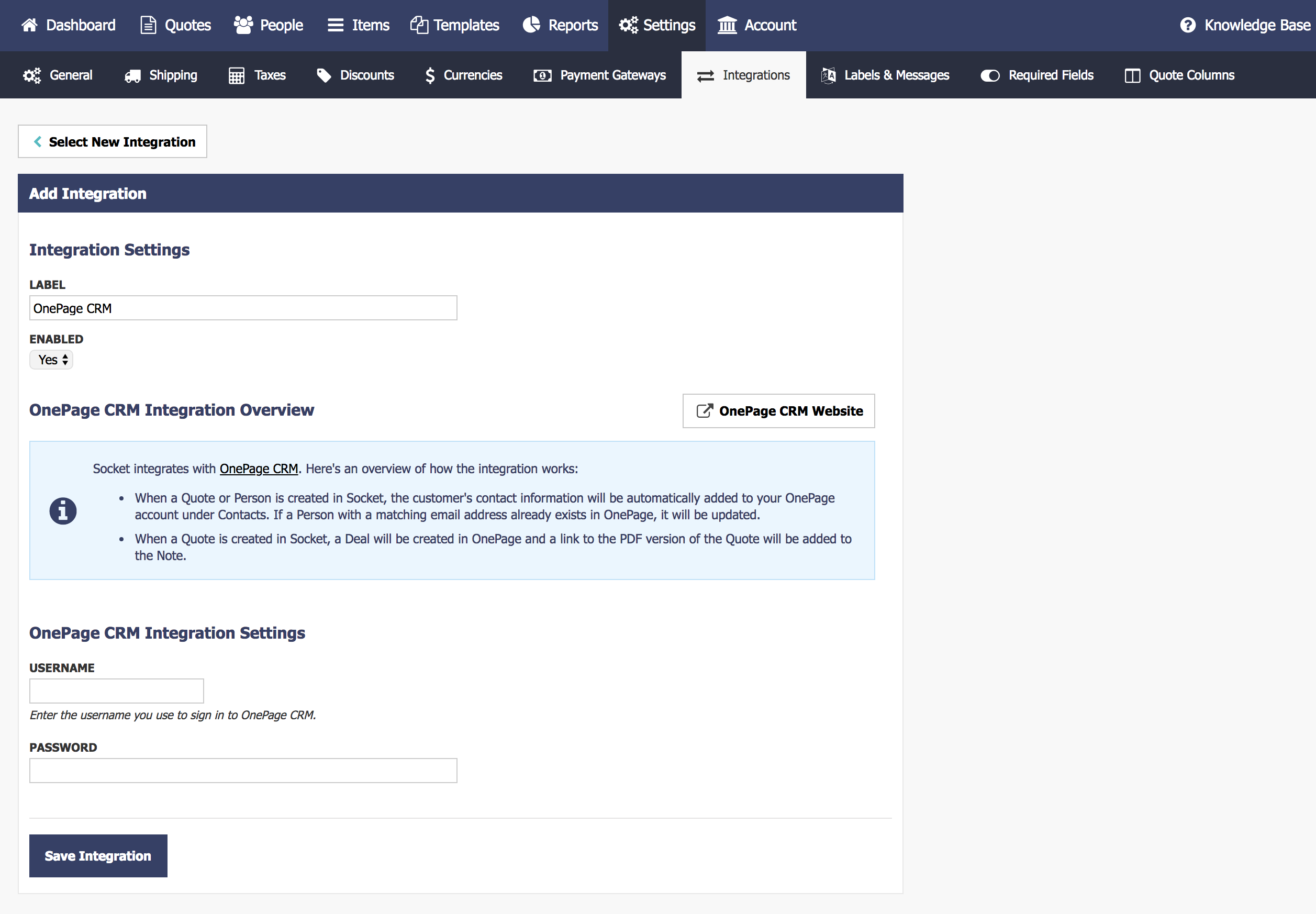The width and height of the screenshot is (1316, 914).
Task: Select the Integrations tab
Action: tap(743, 75)
